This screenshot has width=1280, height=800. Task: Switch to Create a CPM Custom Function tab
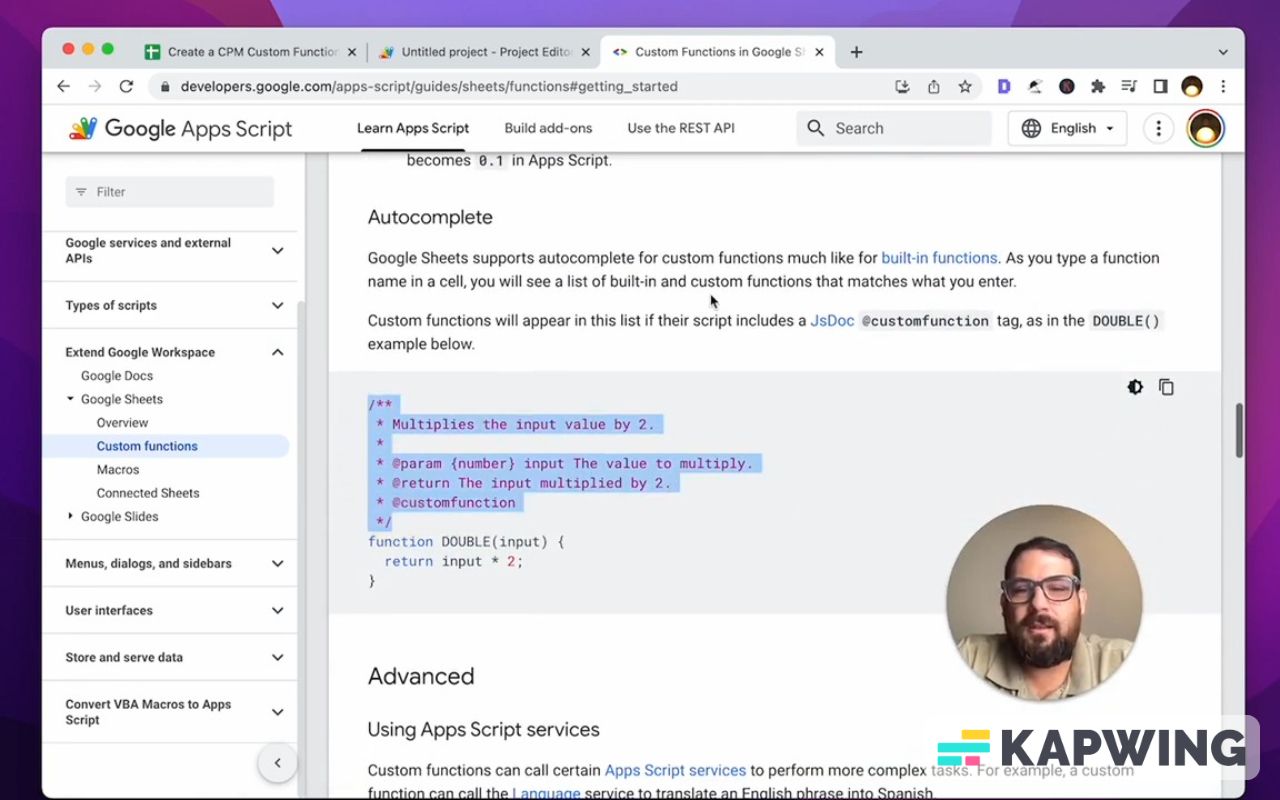pyautogui.click(x=248, y=52)
